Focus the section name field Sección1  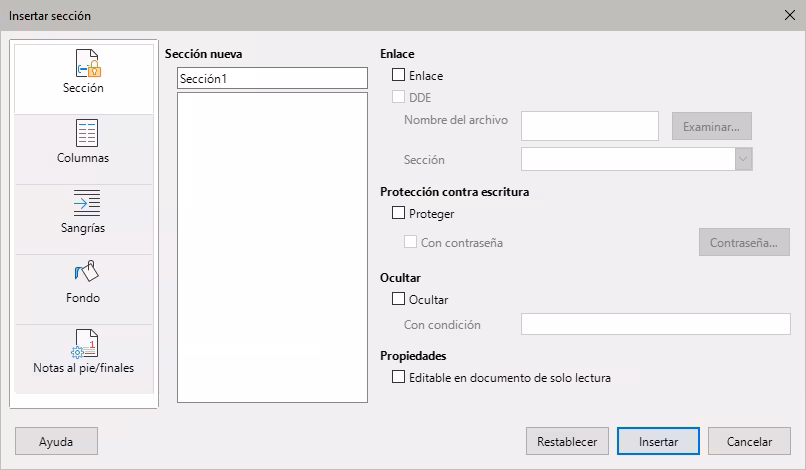click(272, 78)
